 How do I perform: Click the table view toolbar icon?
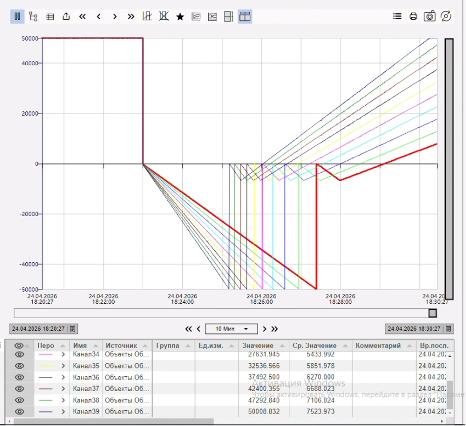point(50,16)
